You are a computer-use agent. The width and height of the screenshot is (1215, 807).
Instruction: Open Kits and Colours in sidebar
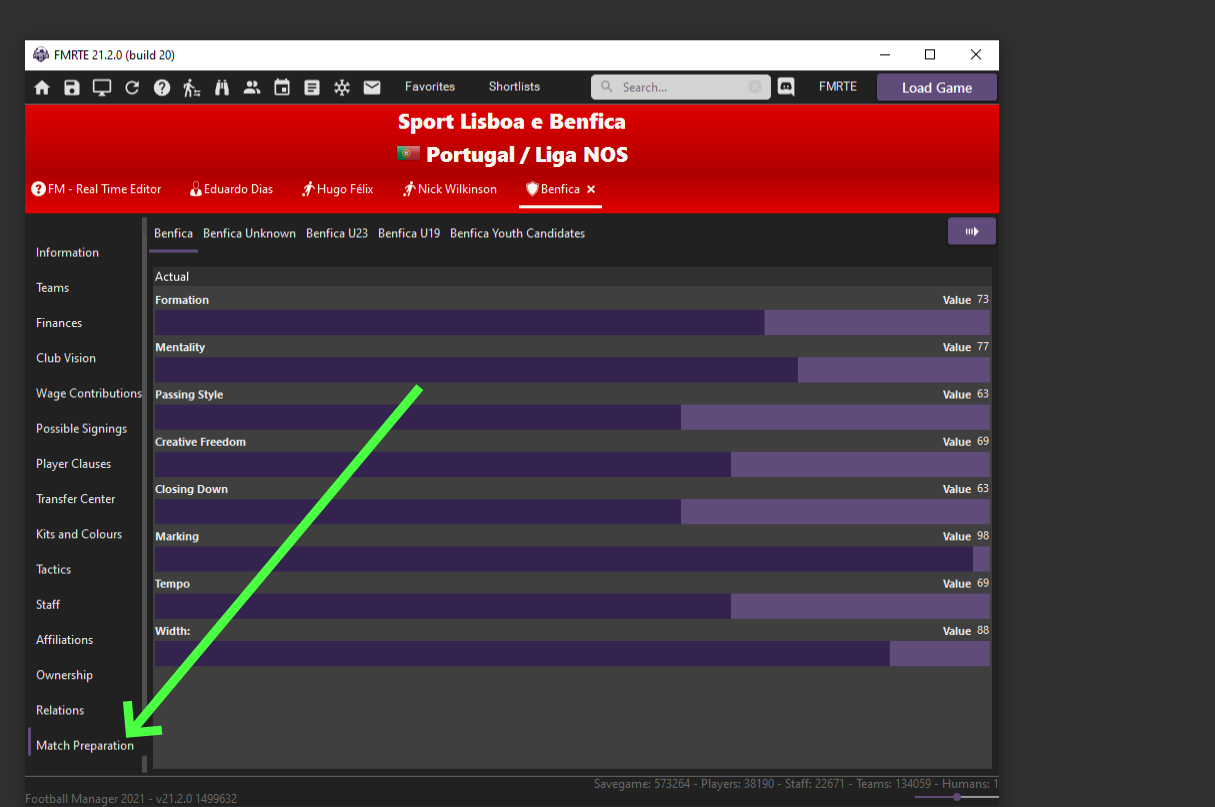pos(79,534)
